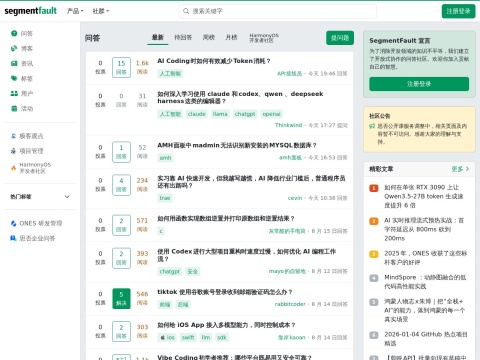This screenshot has height=360, width=480.
Task: Click the 项目管理 sidebar icon
Action: click(13, 151)
